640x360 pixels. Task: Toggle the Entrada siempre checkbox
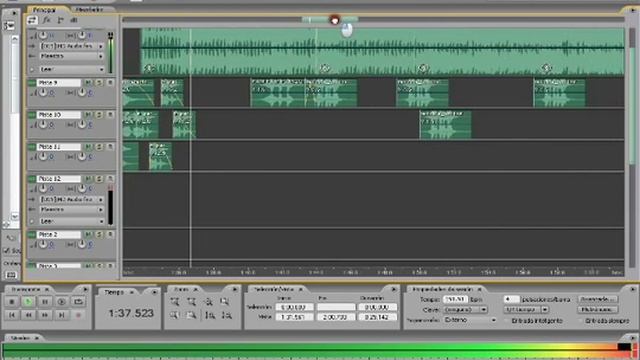coord(581,321)
